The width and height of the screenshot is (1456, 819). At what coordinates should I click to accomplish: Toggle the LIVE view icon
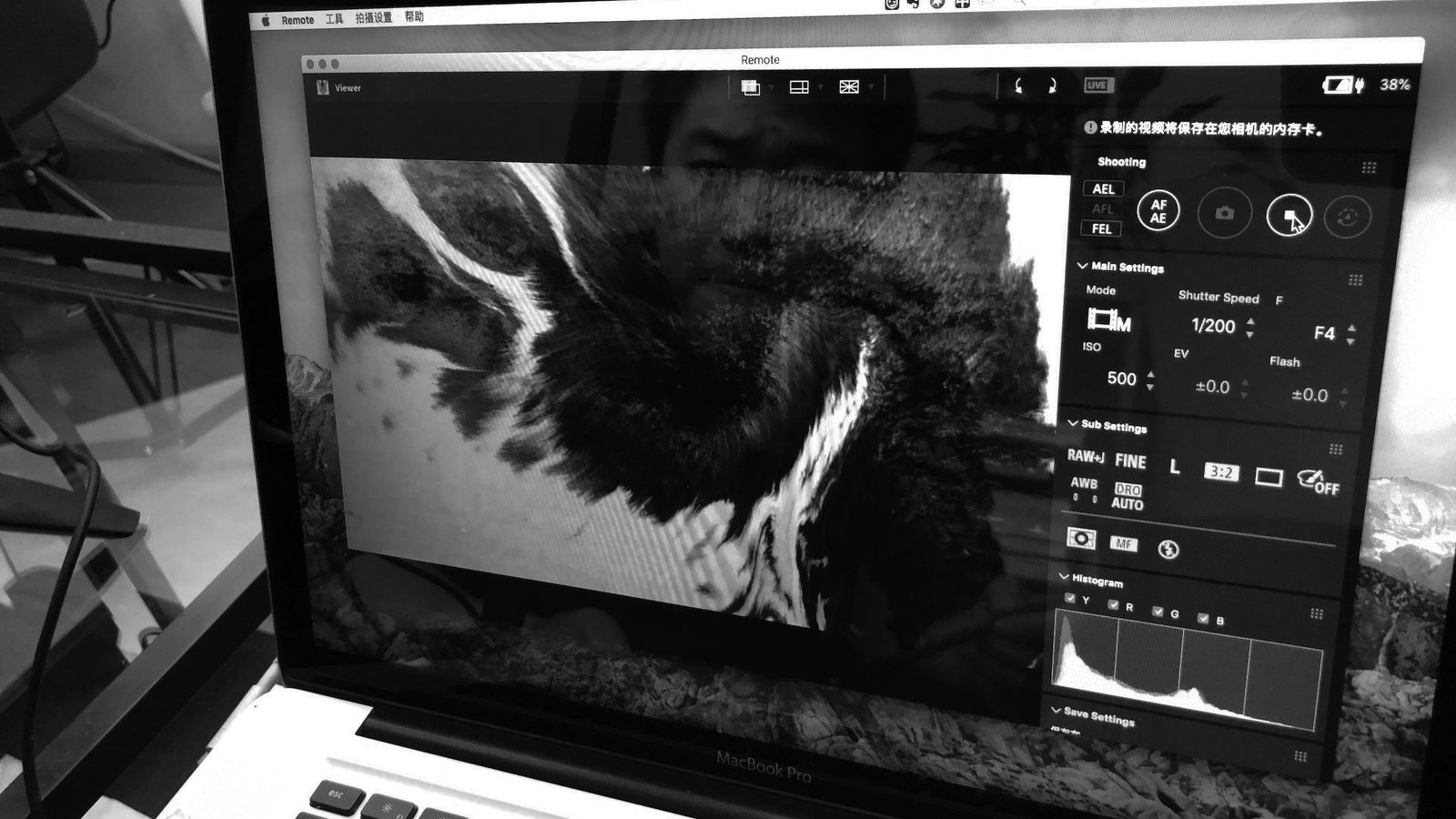pyautogui.click(x=1097, y=86)
